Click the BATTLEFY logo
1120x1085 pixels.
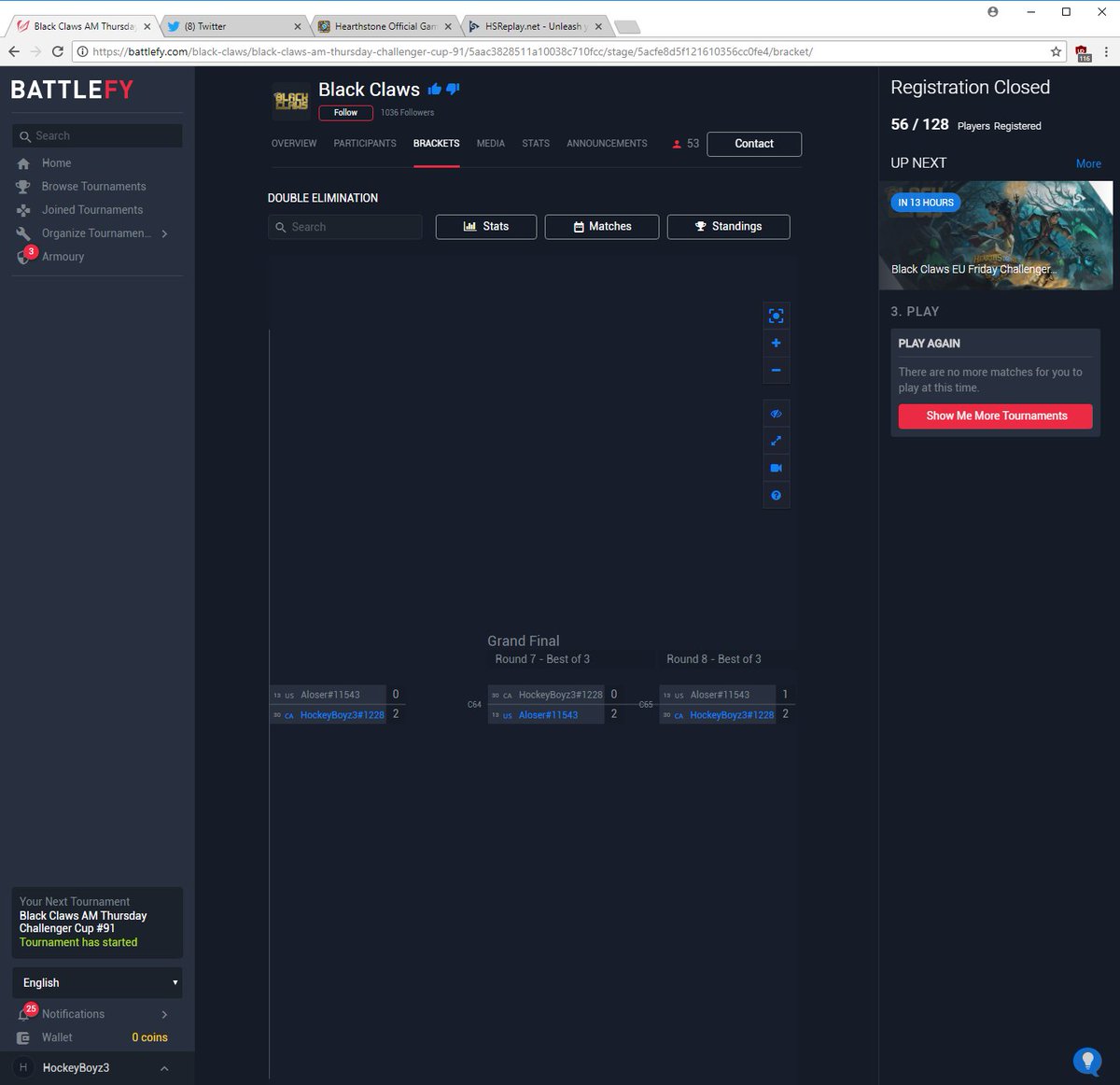click(72, 90)
